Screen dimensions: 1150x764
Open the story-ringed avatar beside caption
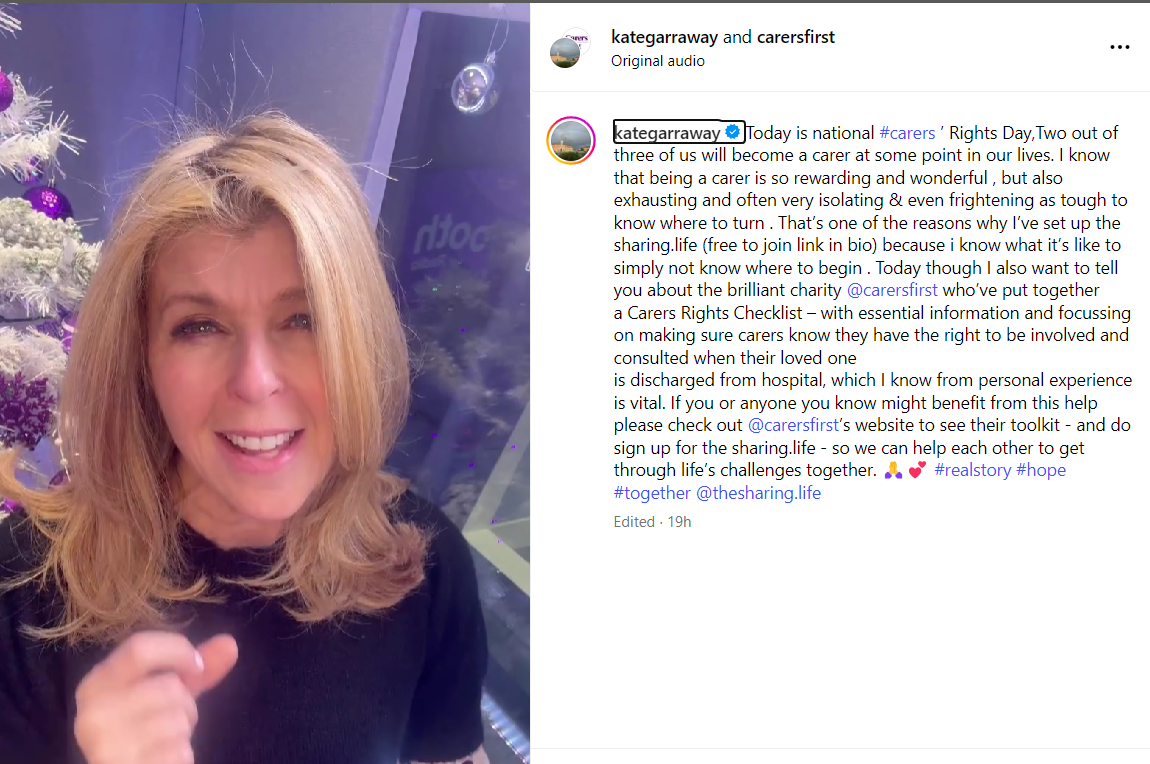571,140
